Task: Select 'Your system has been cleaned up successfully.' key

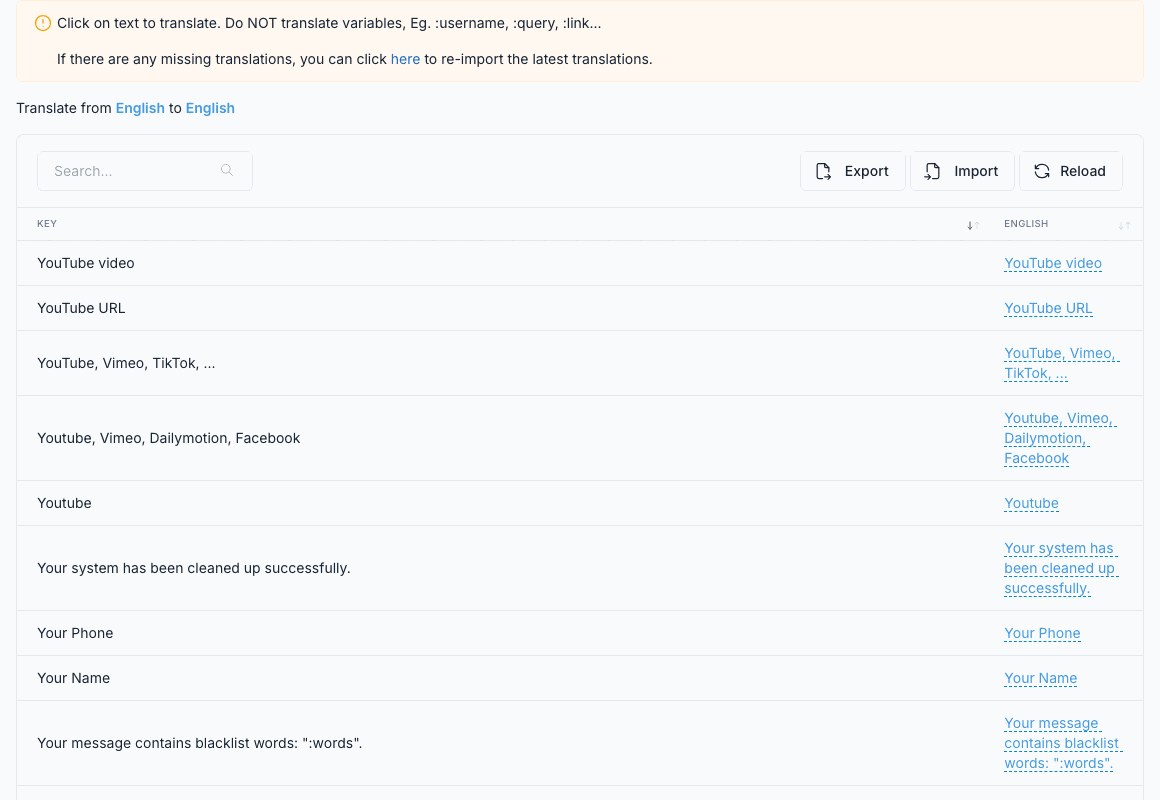Action: 194,568
